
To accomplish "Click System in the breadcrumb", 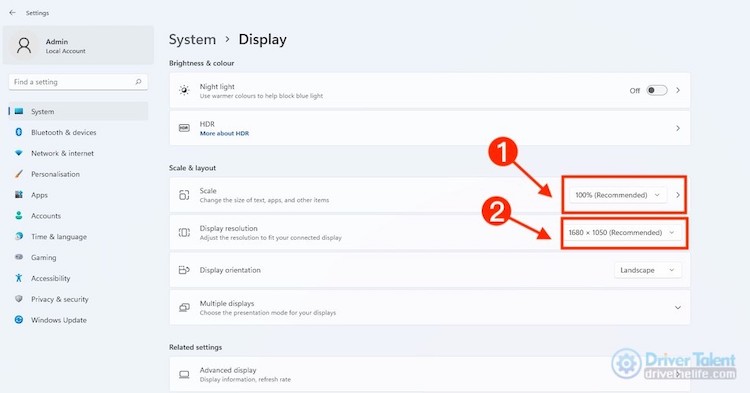I will tap(192, 39).
